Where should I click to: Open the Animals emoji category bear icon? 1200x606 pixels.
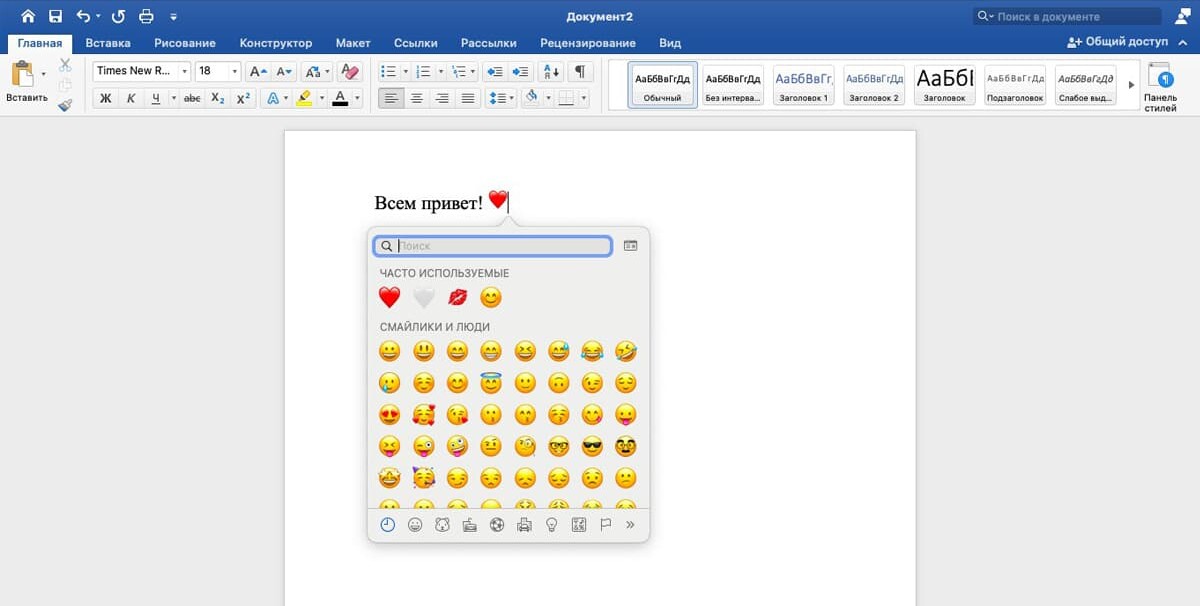tap(442, 525)
